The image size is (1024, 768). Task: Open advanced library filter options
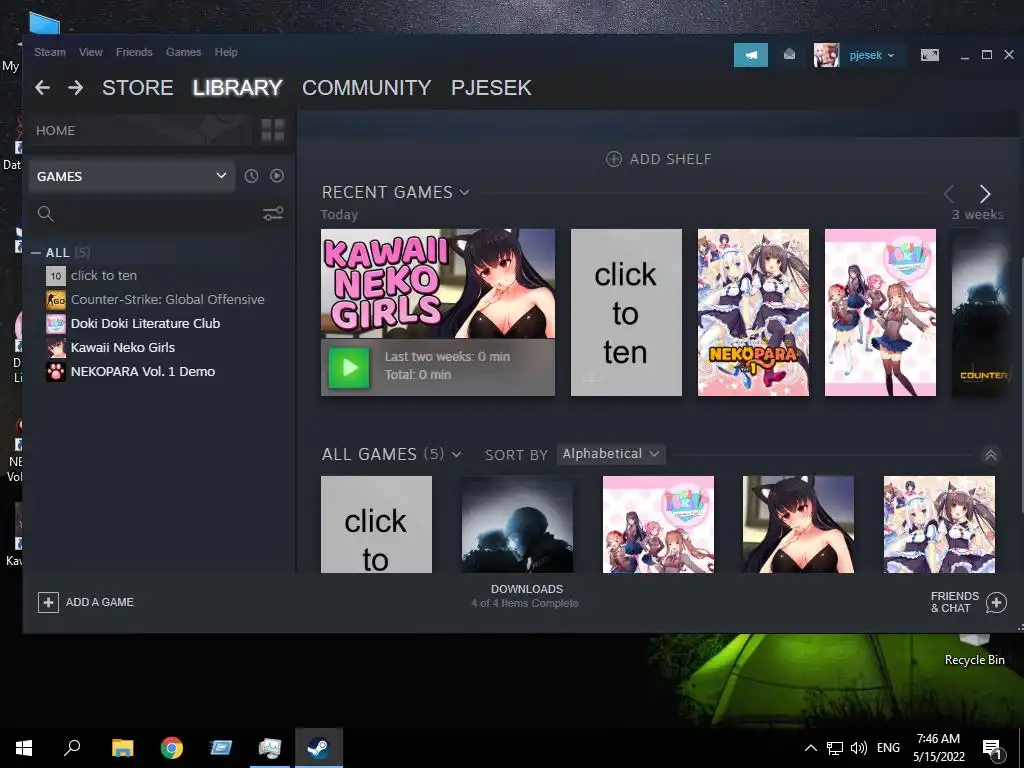tap(273, 214)
